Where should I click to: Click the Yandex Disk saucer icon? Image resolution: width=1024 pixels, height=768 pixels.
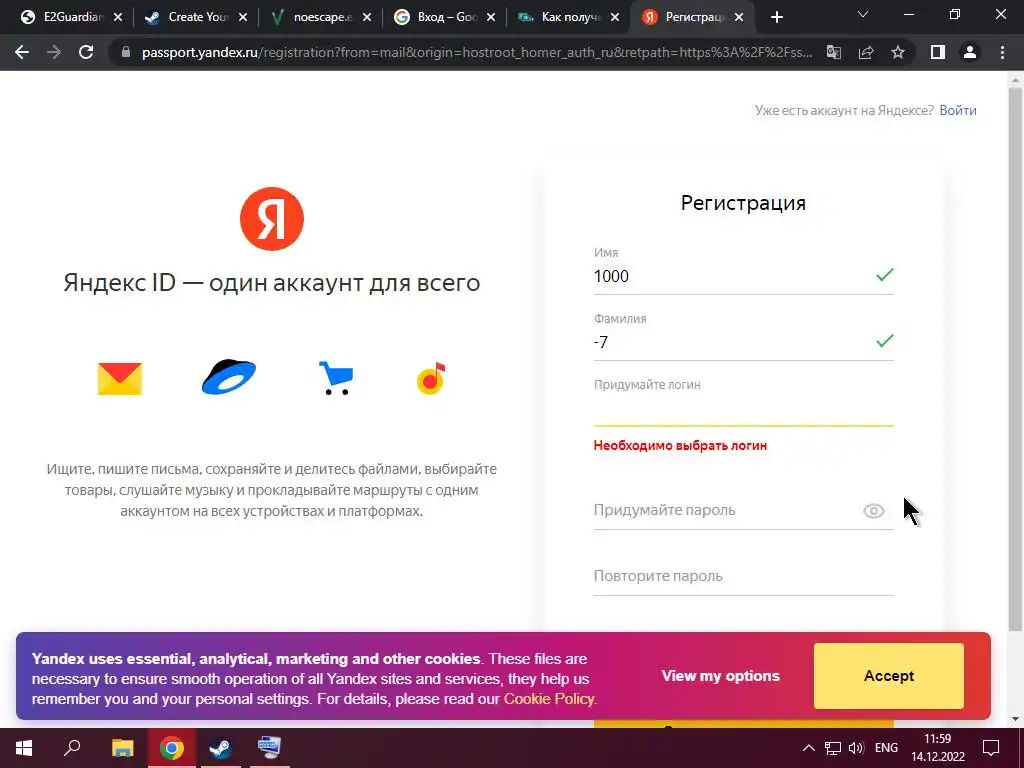tap(229, 377)
